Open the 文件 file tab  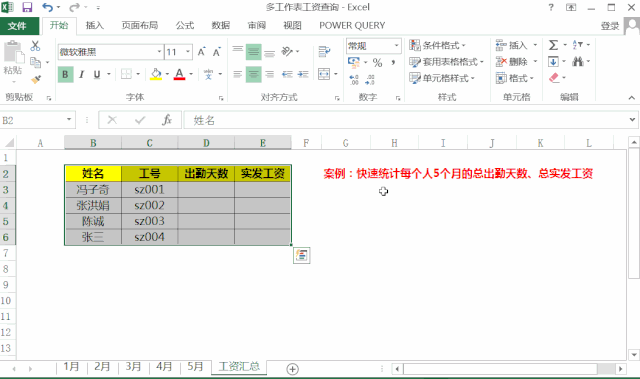tap(17, 26)
